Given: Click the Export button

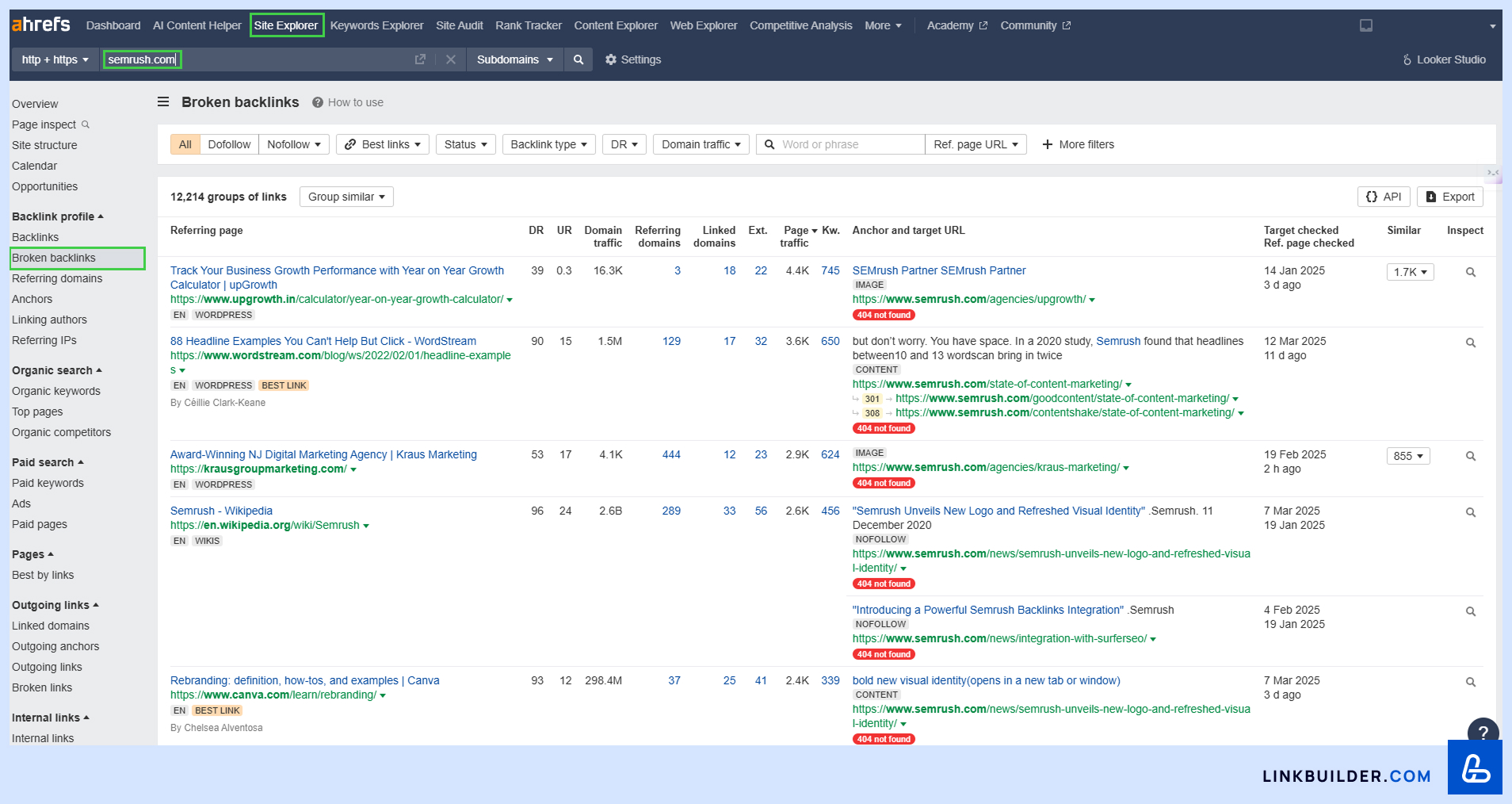Looking at the screenshot, I should pyautogui.click(x=1450, y=197).
